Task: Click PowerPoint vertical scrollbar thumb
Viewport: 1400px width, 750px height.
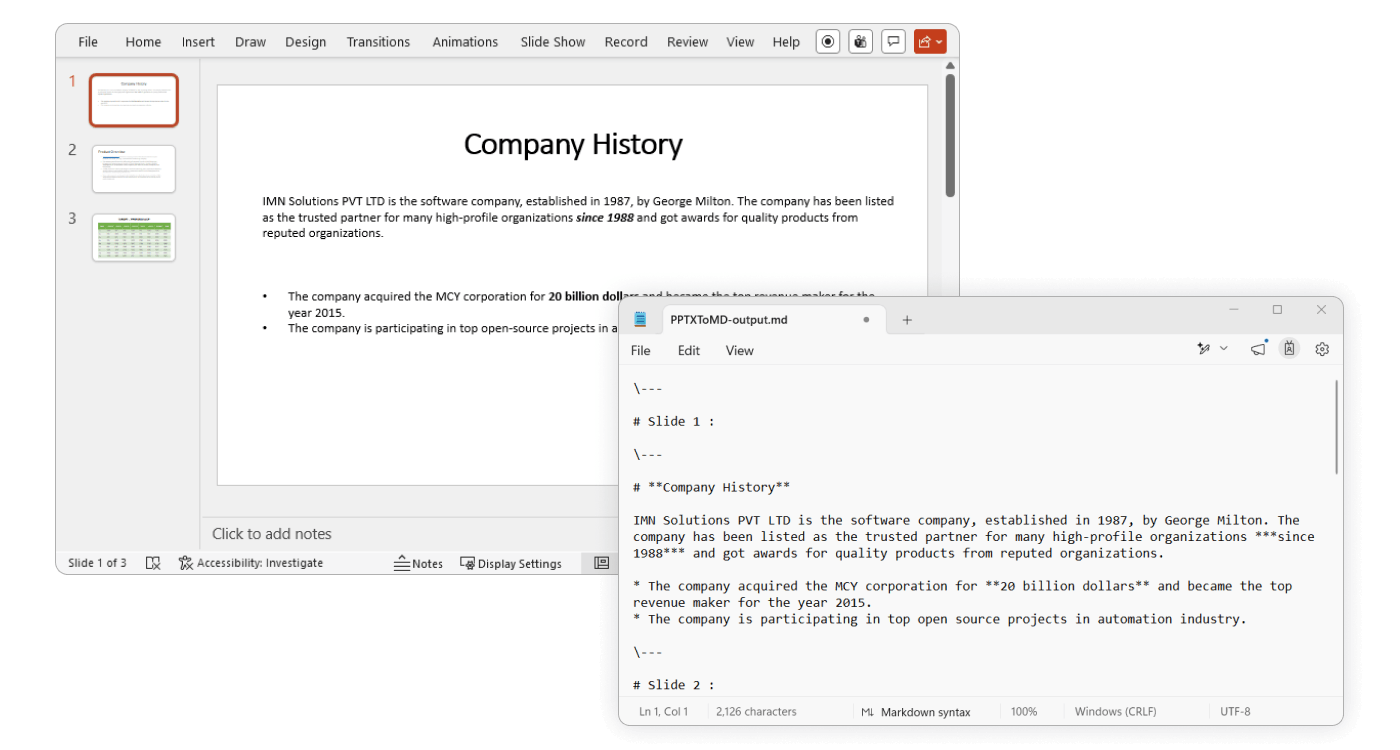Action: click(x=950, y=135)
